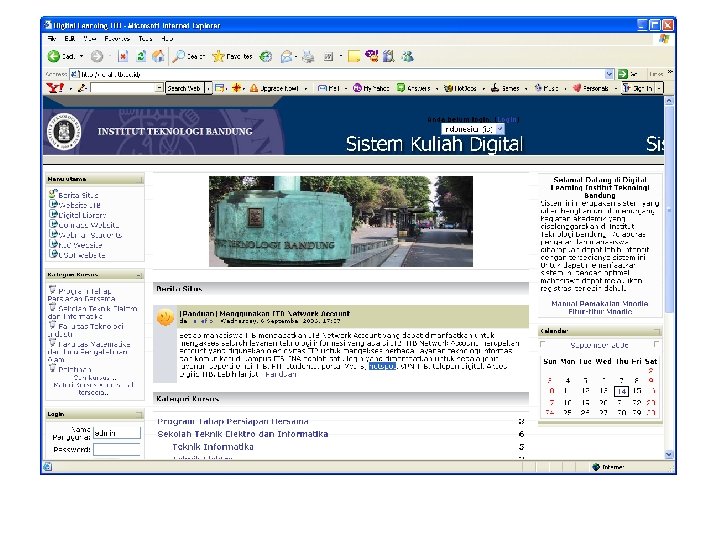Open the Favorites menu
The height and width of the screenshot is (540, 720).
(117, 39)
